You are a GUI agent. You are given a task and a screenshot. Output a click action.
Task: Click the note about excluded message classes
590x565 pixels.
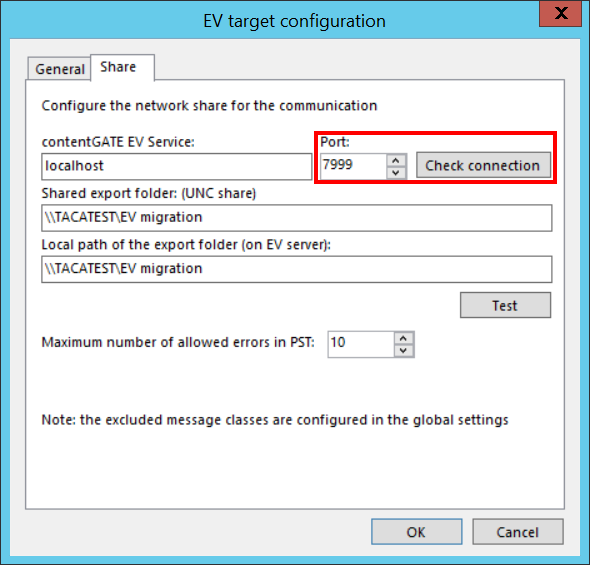pos(275,420)
